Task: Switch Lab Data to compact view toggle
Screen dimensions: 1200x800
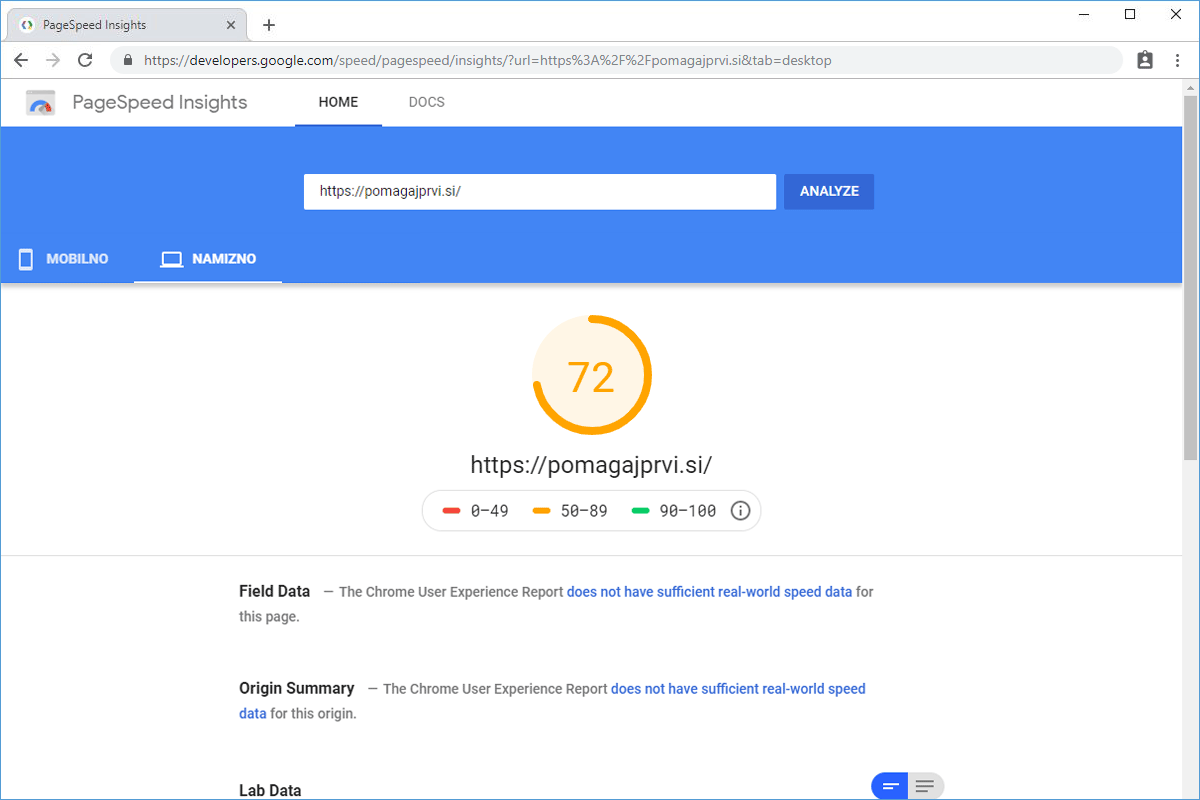Action: tap(889, 786)
